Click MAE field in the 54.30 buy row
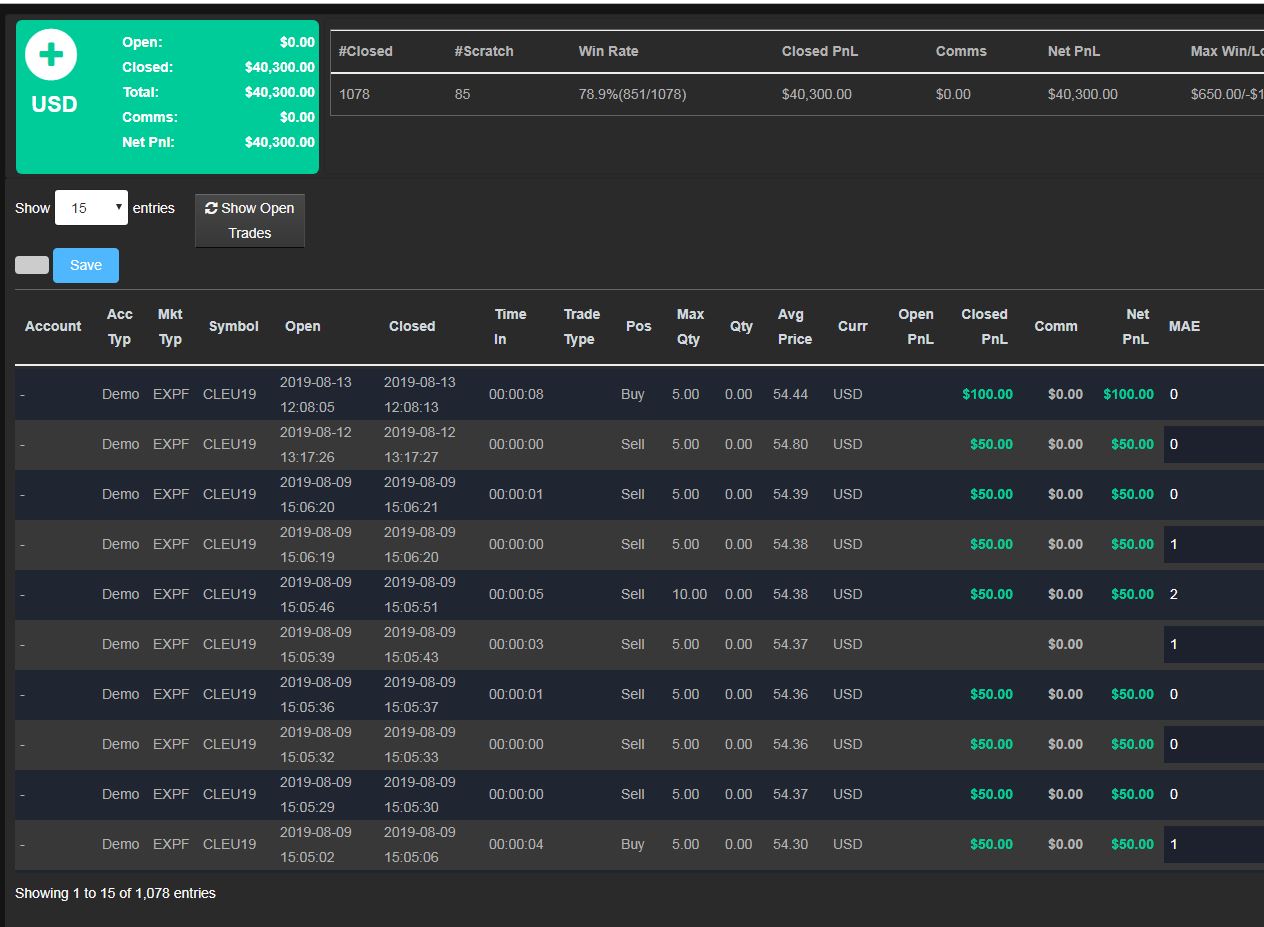The image size is (1264, 927). (1214, 844)
